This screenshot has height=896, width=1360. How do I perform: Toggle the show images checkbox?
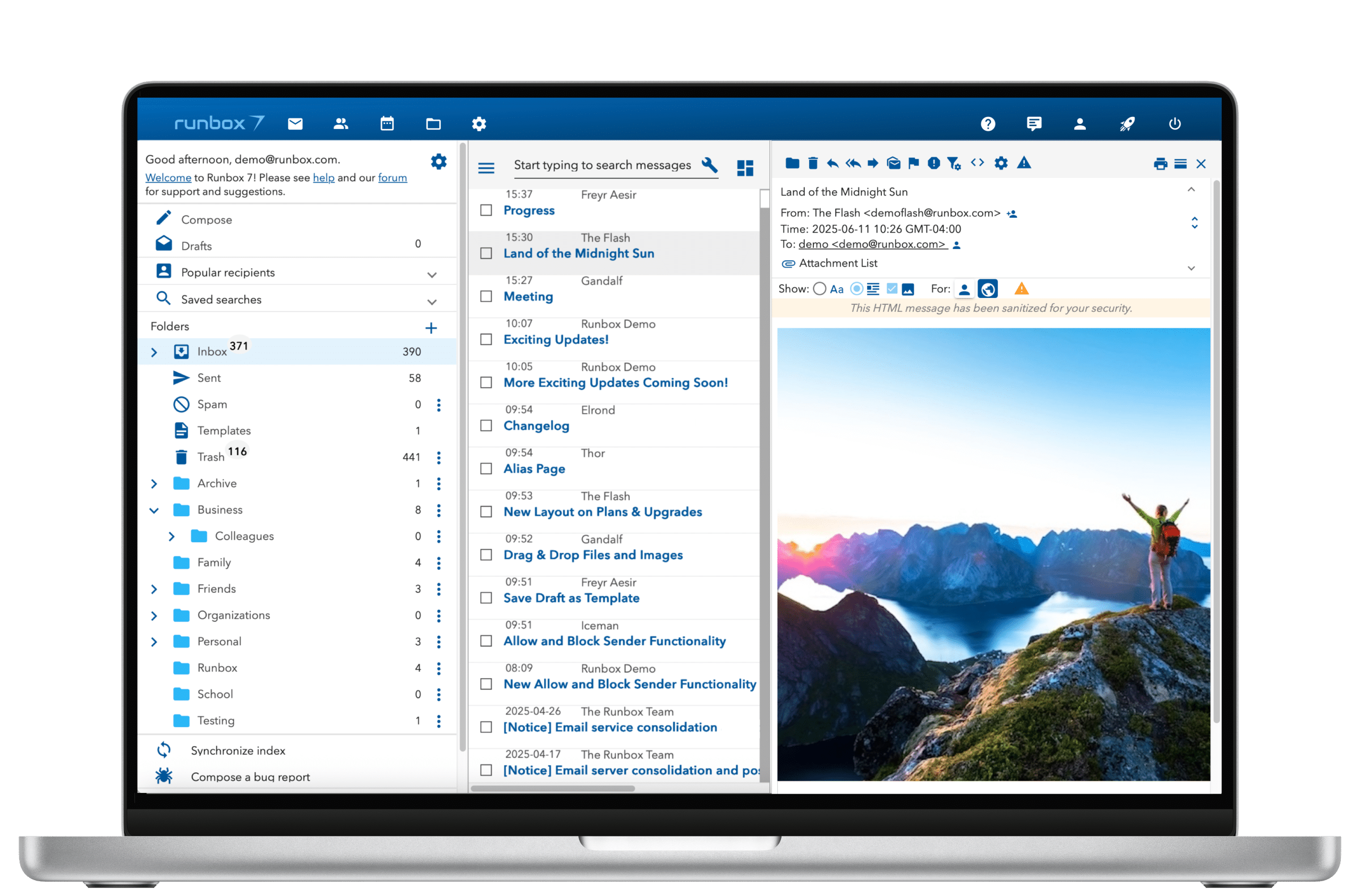point(891,288)
